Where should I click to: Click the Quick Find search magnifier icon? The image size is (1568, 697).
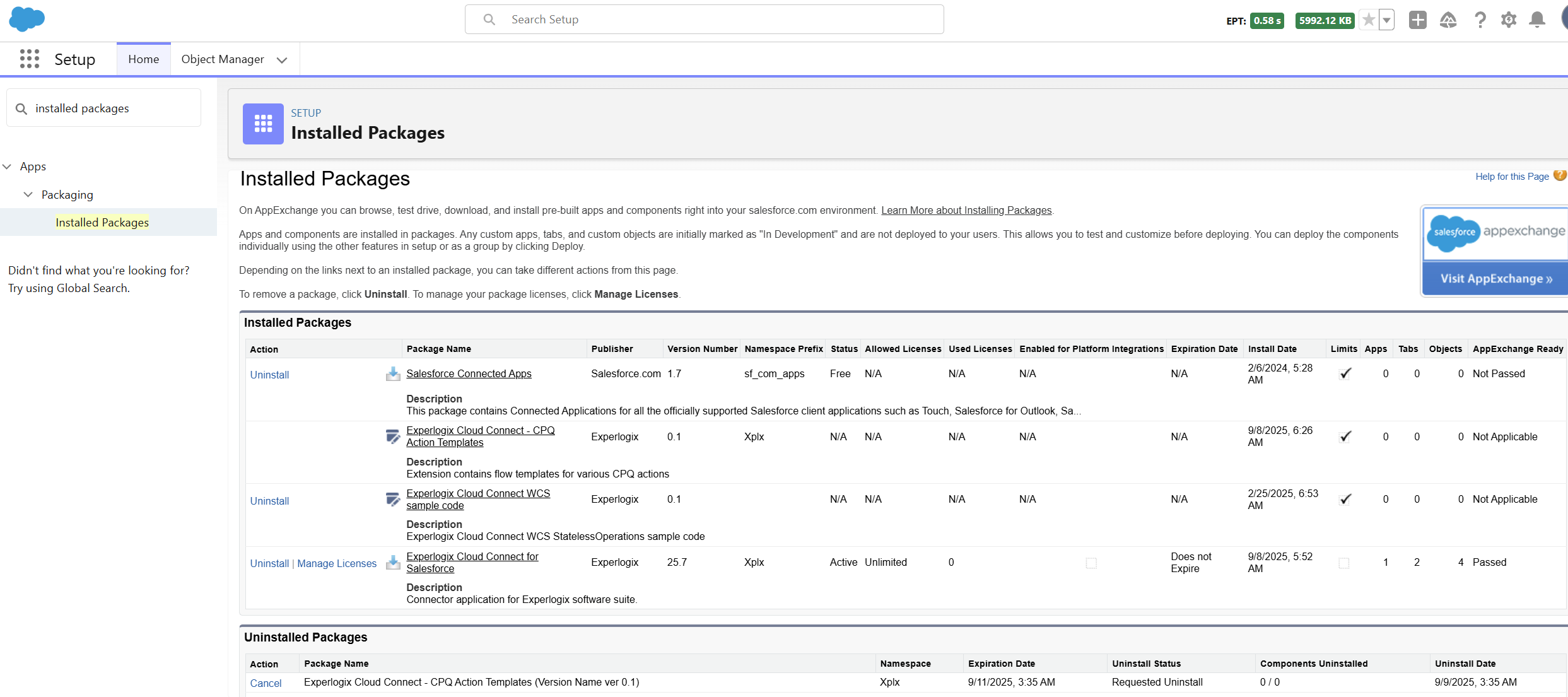[21, 108]
